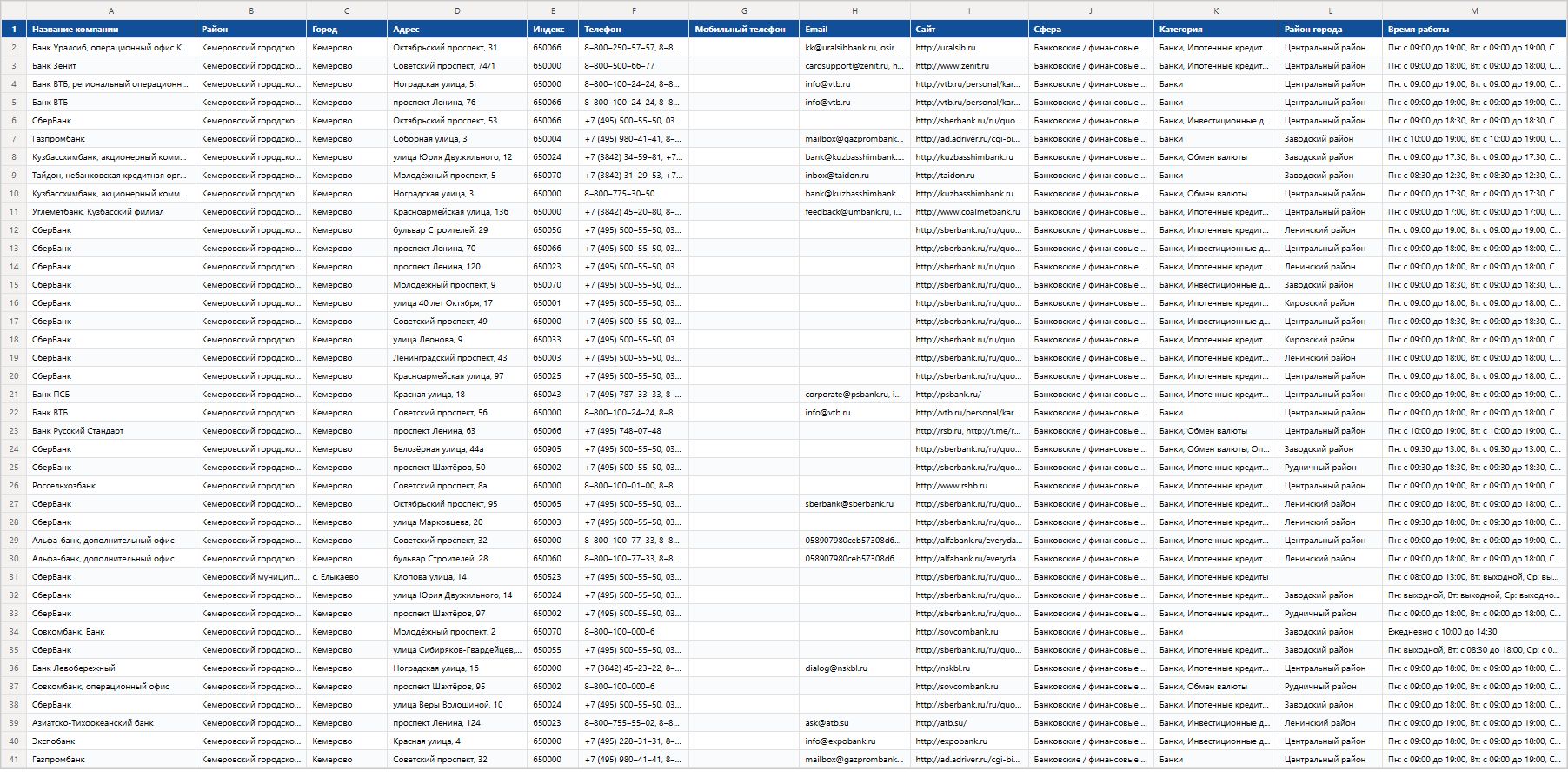
Task: Click the 'Телефон' header cell
Action: coord(634,30)
